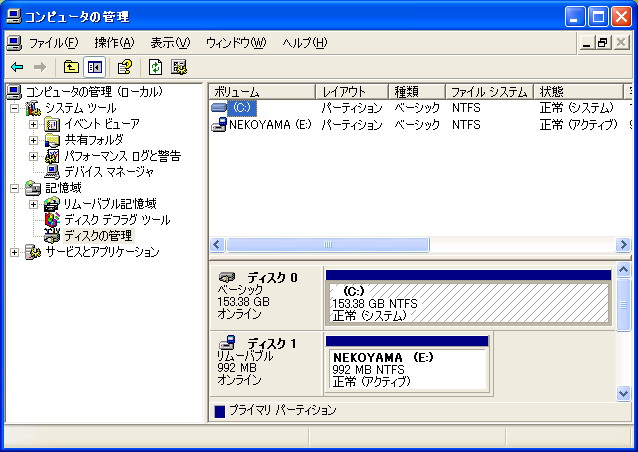Select デバイス マネージャ label in tree
Viewport: 638px width, 452px height.
pyautogui.click(x=109, y=172)
